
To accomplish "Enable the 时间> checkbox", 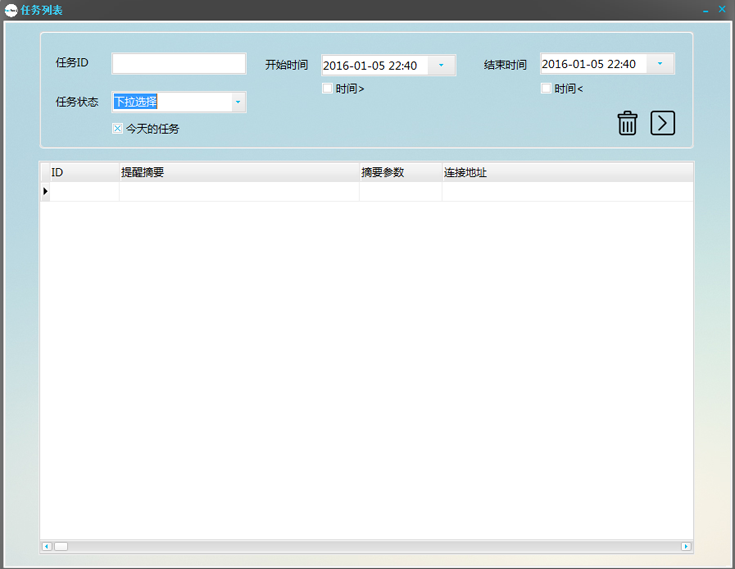I will 327,88.
